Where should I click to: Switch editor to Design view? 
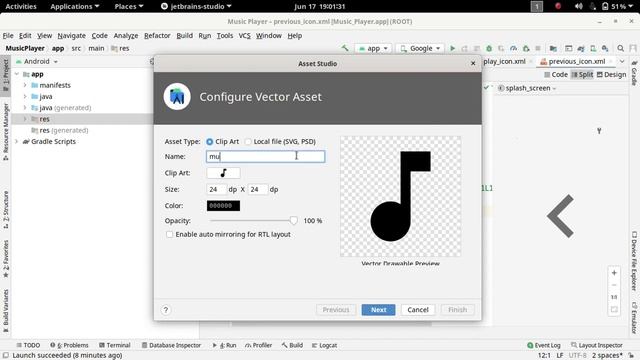coord(611,74)
